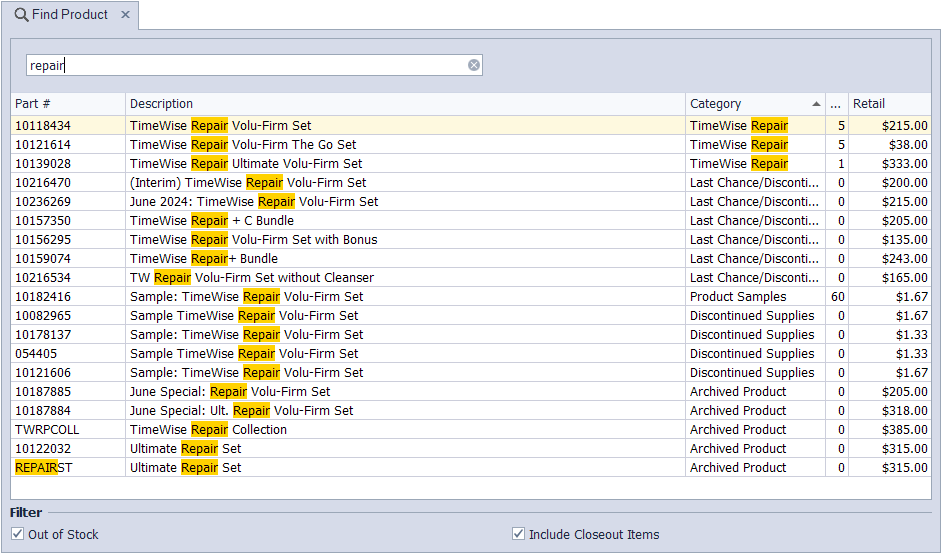Select TimeWise Repair Volu-Firm The Go Set
This screenshot has width=942, height=554.
pos(243,145)
